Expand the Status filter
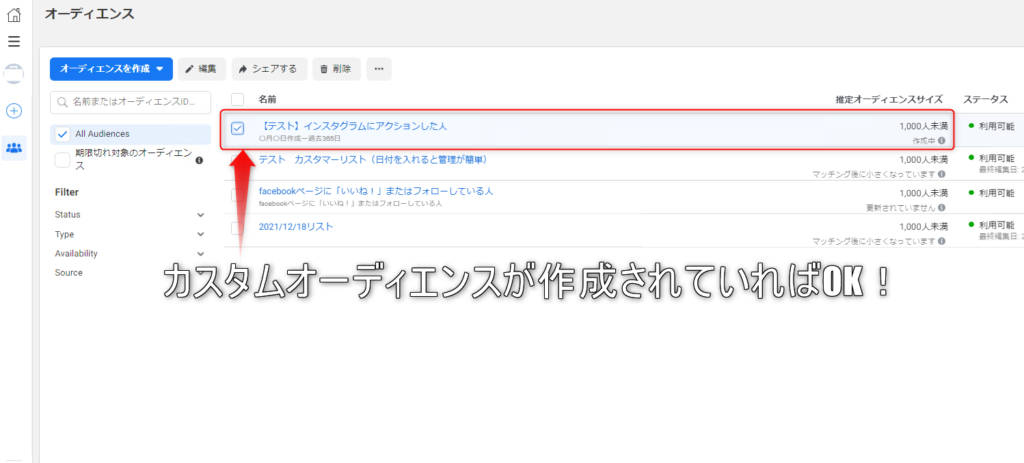 click(131, 214)
